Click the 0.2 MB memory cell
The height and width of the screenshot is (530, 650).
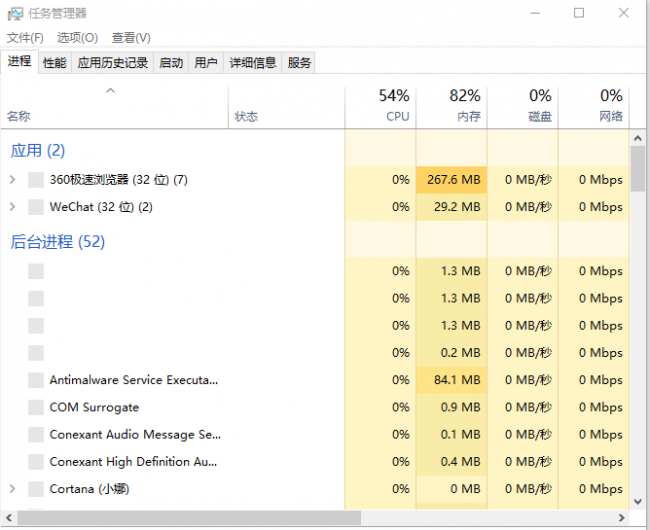click(x=451, y=353)
